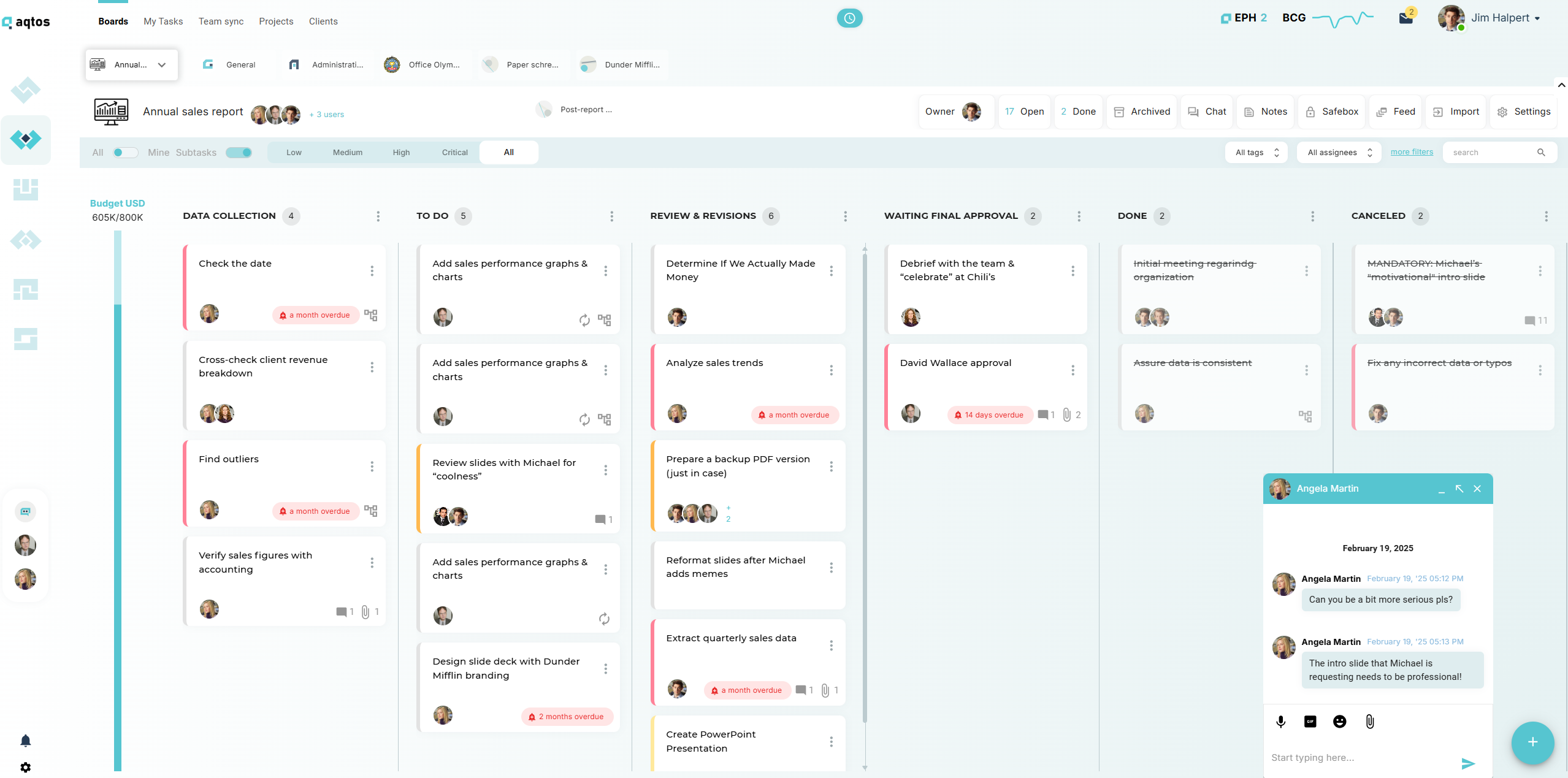Toggle the All/Mine tasks switch
This screenshot has width=1568, height=778.
click(125, 153)
